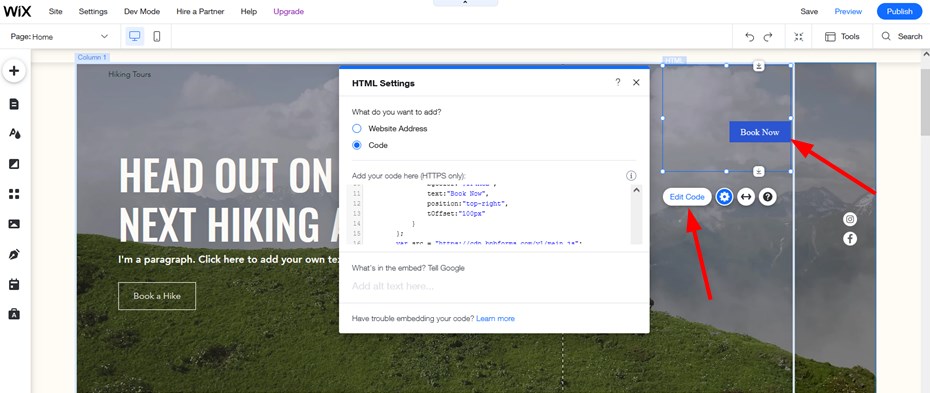Click the Add elements plus button
This screenshot has height=393, width=930.
14,71
